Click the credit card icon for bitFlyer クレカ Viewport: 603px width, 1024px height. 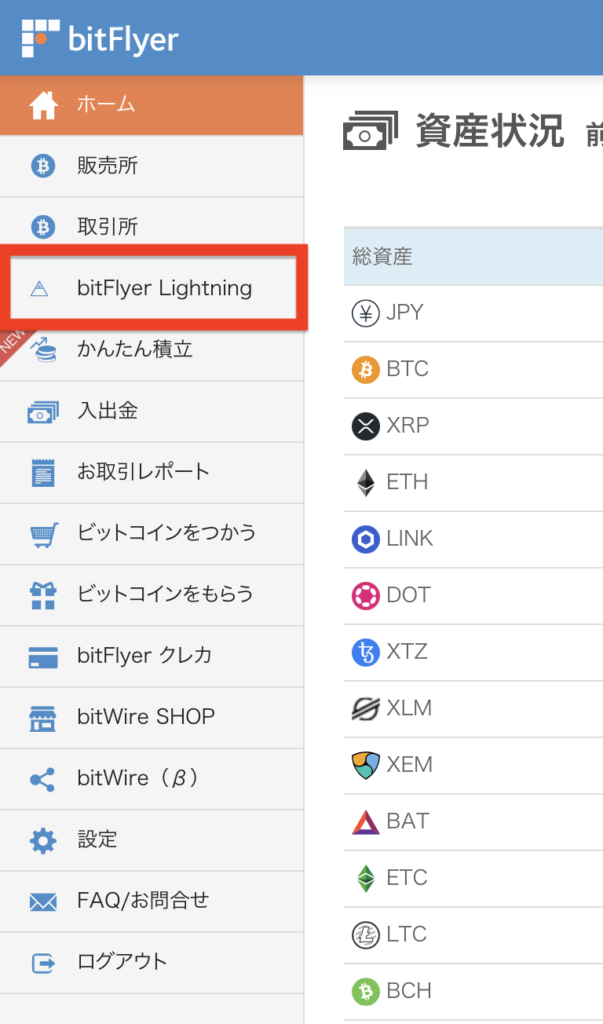click(43, 657)
